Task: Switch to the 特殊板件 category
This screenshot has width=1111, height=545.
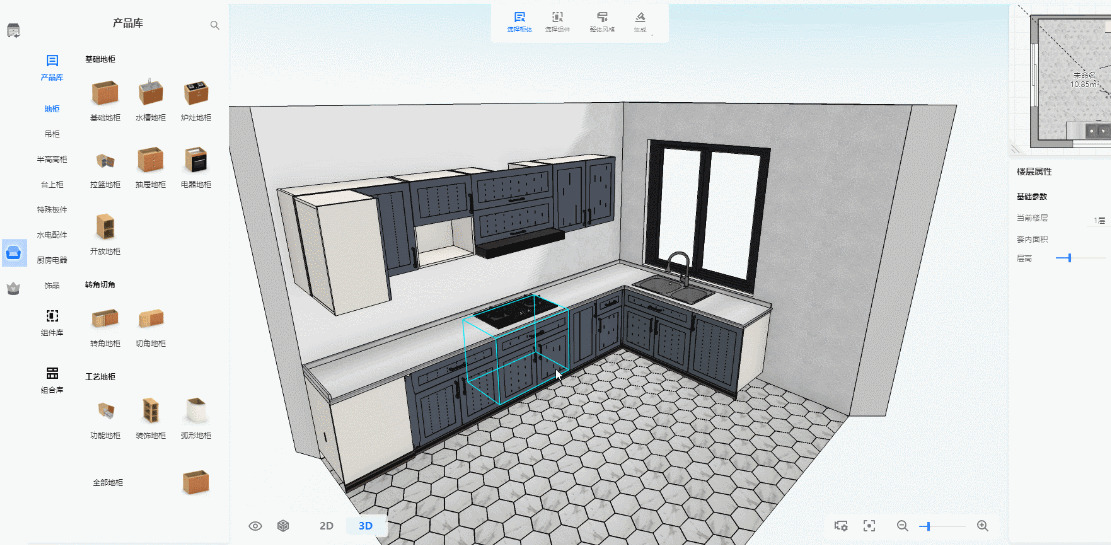Action: click(x=52, y=210)
